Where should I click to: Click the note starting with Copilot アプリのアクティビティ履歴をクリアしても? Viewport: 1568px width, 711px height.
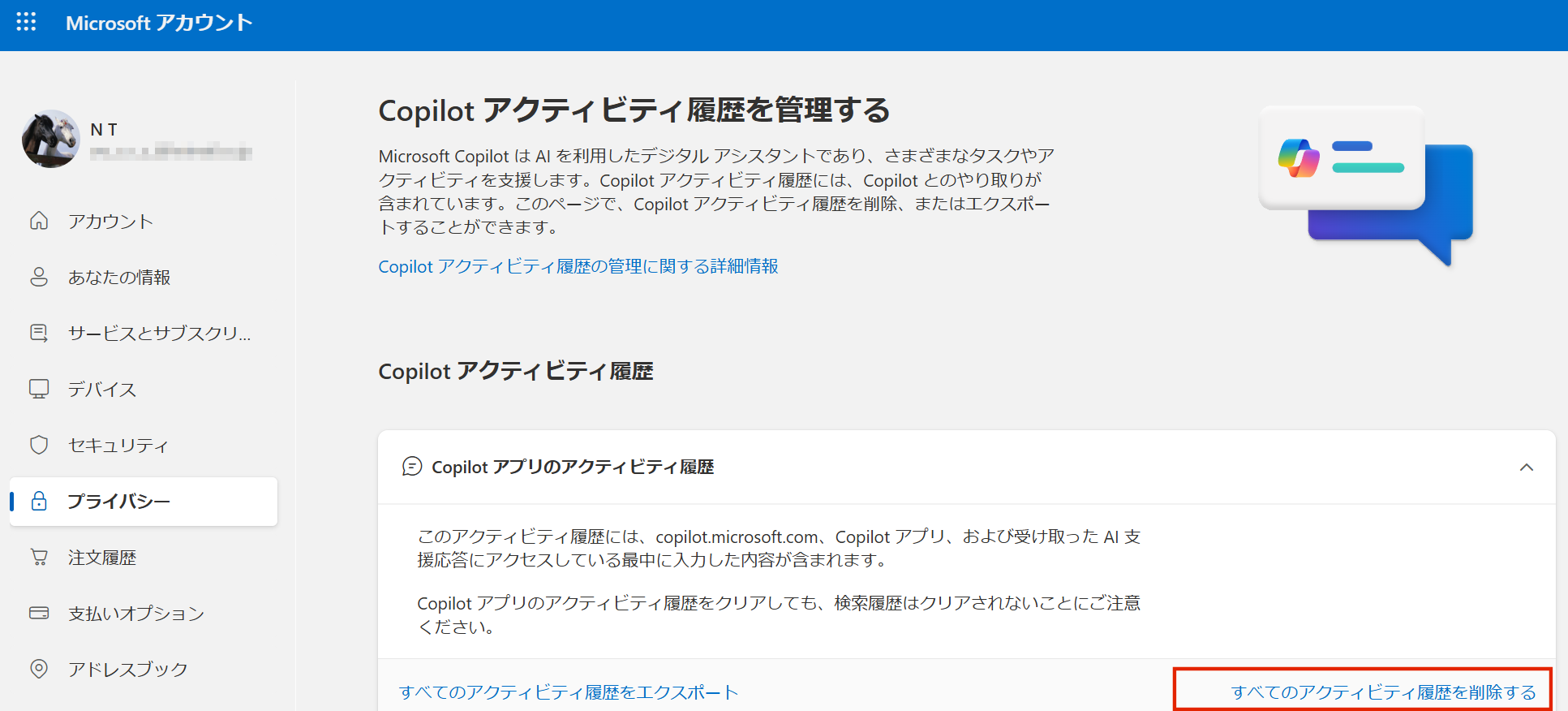click(x=779, y=614)
